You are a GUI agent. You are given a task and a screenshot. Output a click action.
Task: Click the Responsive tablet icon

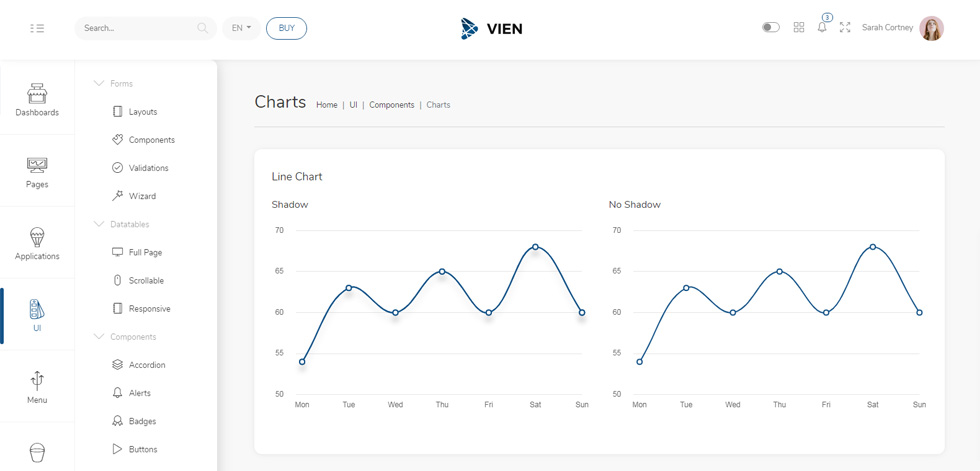117,309
